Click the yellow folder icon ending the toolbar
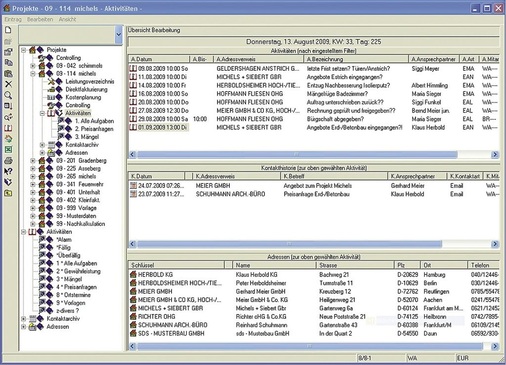Screen dimensions: 506x365 8,193
